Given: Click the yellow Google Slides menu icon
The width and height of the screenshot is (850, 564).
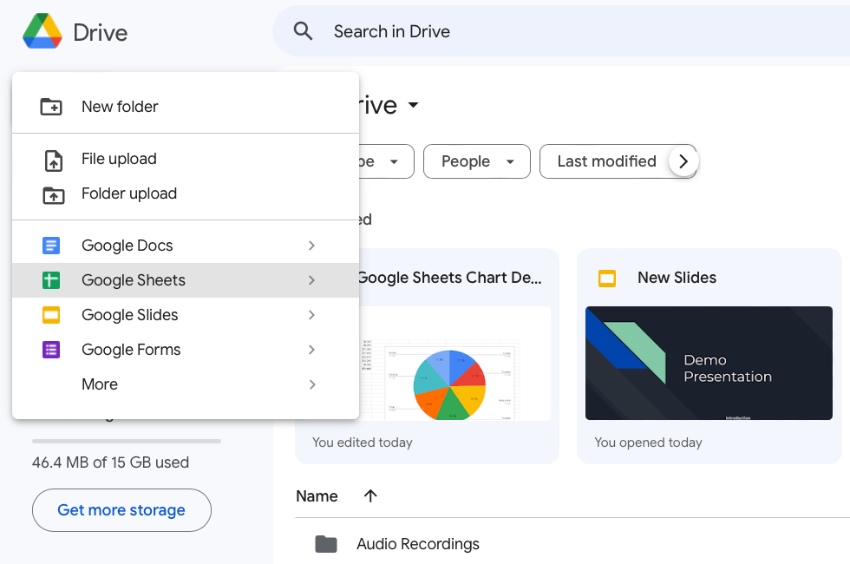Looking at the screenshot, I should [x=51, y=315].
